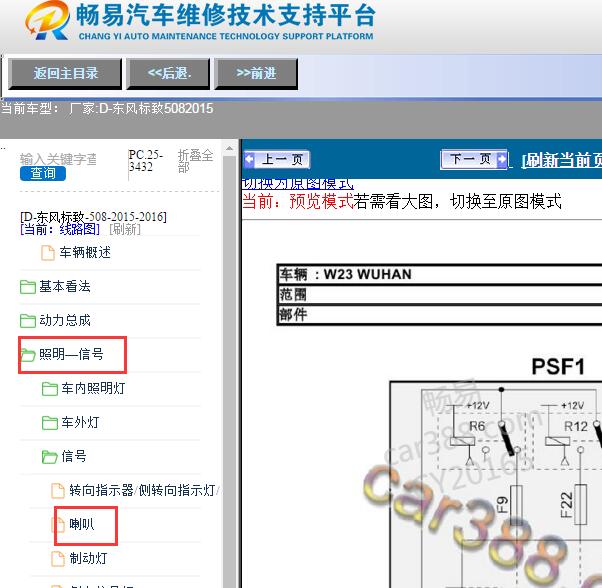Image resolution: width=602 pixels, height=588 pixels.
Task: Click the [刷新] link in the tree header
Action: (125, 229)
